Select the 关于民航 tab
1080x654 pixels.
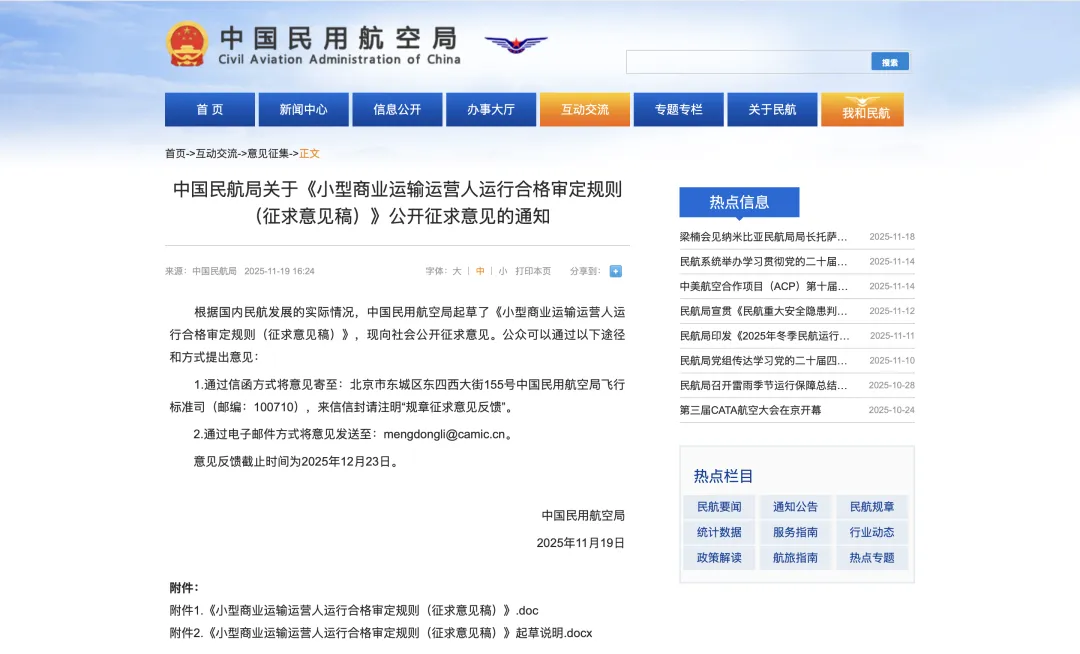[x=772, y=109]
